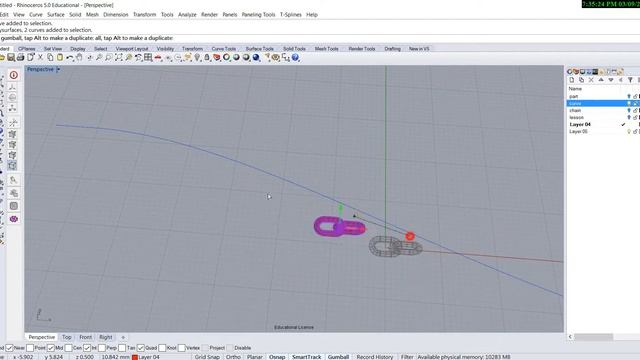Open Help with the blue question icon
This screenshot has width=640, height=360.
pyautogui.click(x=296, y=58)
